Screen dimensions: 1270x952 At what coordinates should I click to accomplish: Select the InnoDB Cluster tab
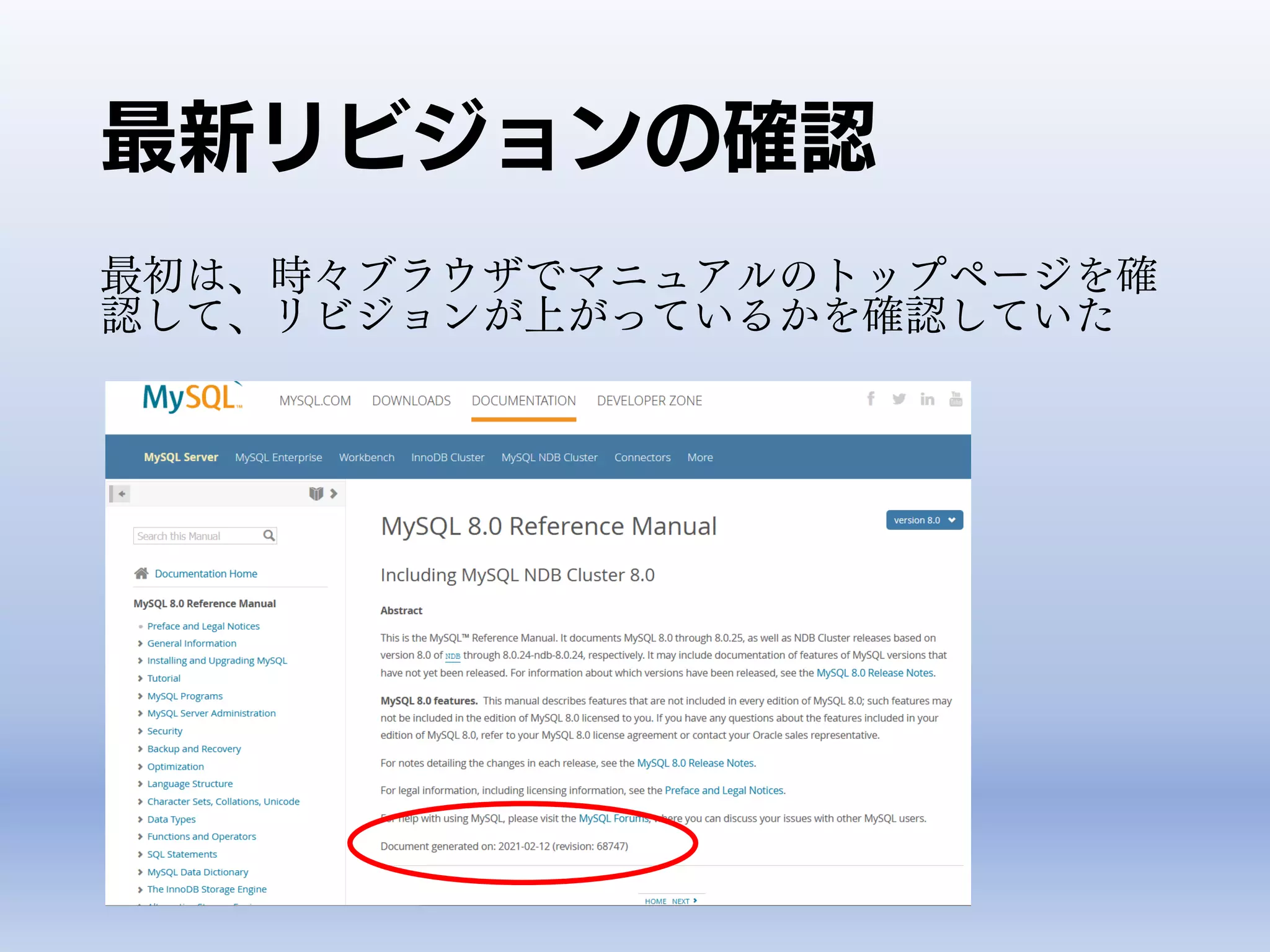click(448, 457)
